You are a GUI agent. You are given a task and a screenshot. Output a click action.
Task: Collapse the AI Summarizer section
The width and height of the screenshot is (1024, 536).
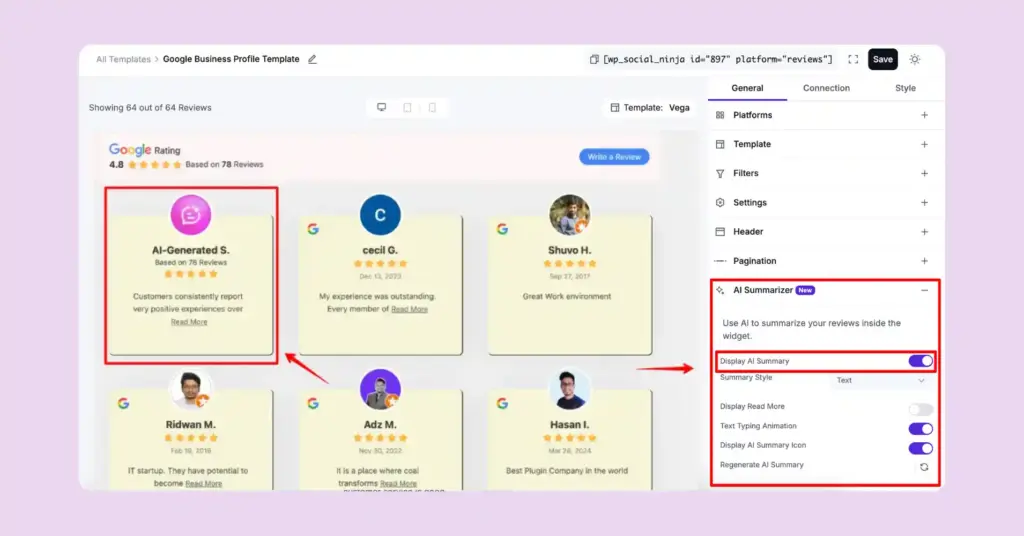(x=924, y=291)
